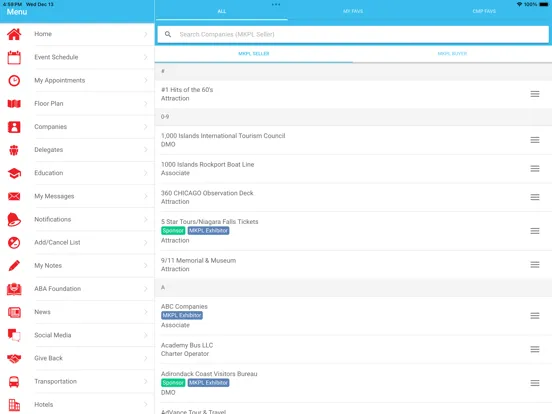Open 1,000 Islands International Tourism Council listing
552x414 pixels.
353,140
